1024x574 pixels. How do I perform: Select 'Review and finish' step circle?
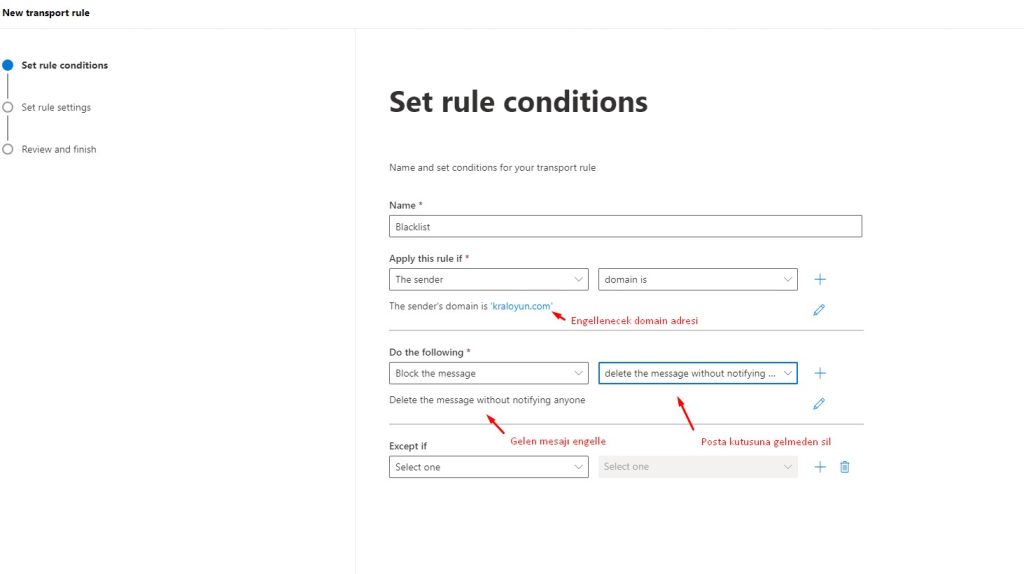[x=8, y=149]
